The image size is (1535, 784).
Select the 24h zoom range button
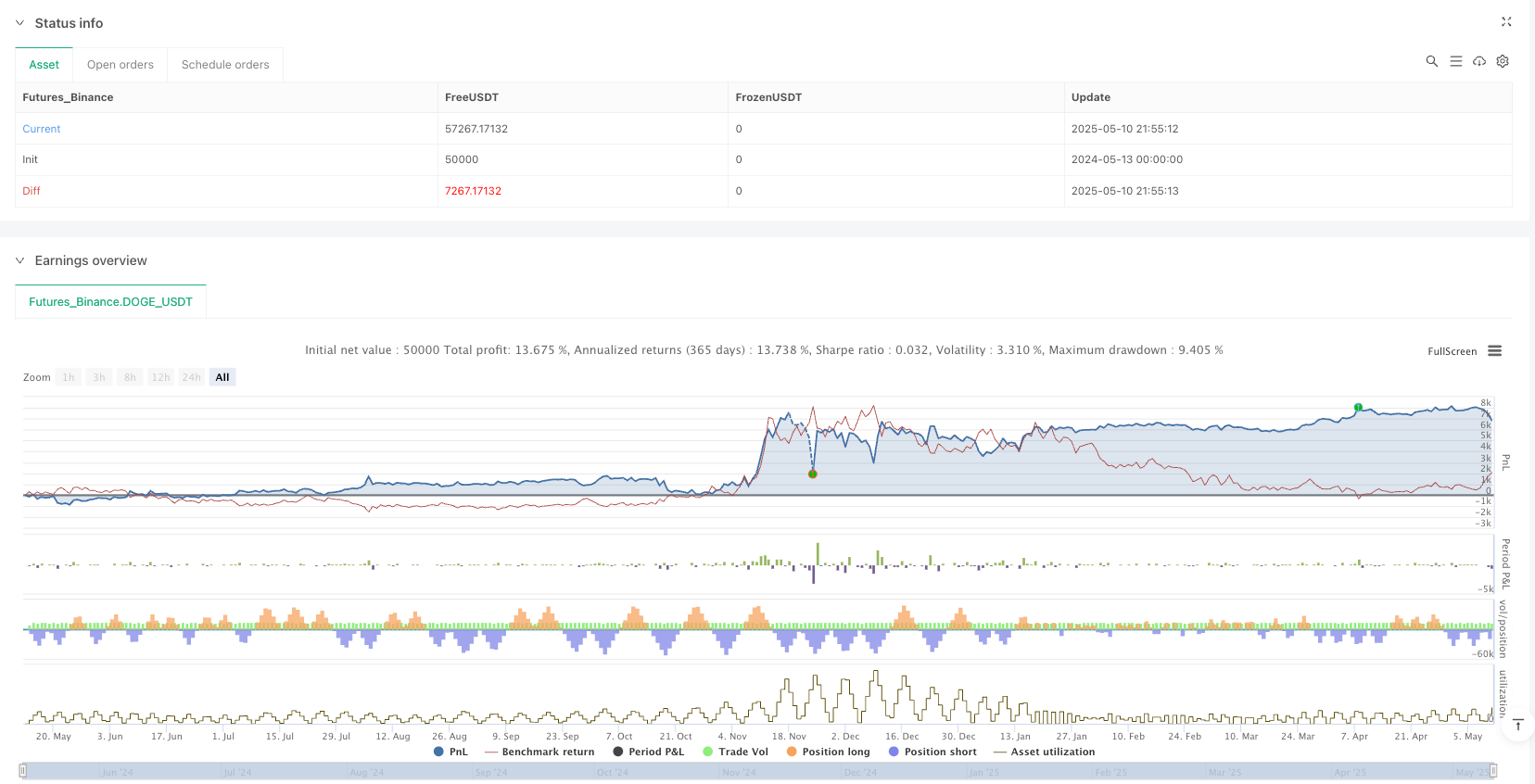click(191, 377)
